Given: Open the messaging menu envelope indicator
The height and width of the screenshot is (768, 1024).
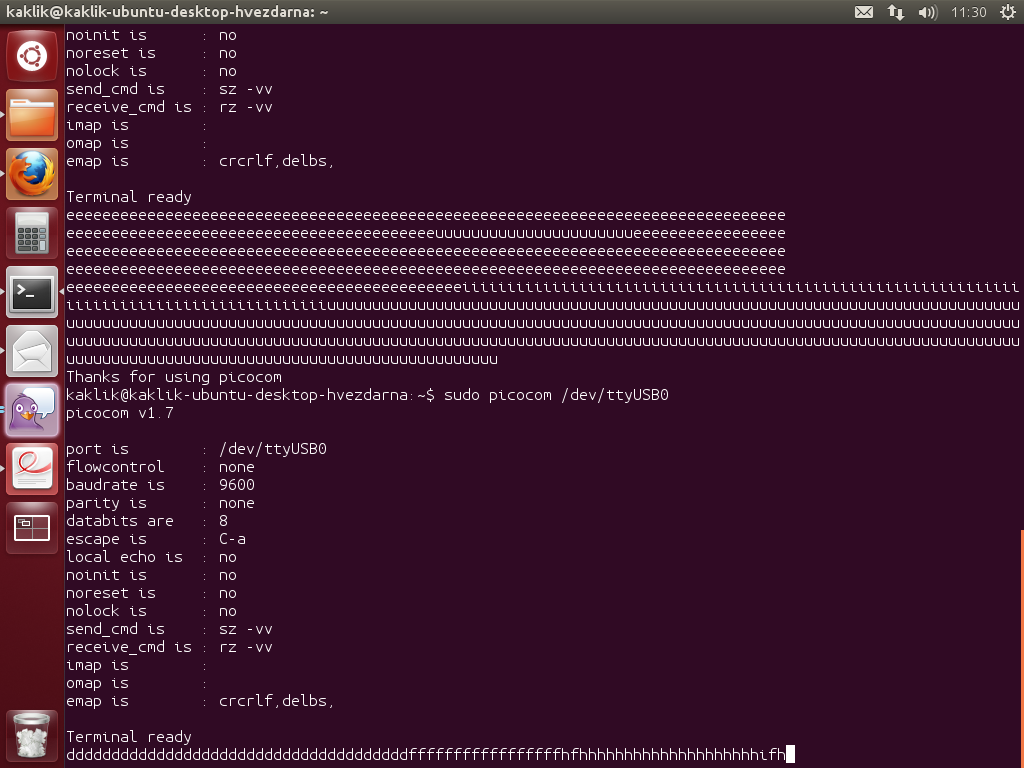Looking at the screenshot, I should click(x=864, y=12).
